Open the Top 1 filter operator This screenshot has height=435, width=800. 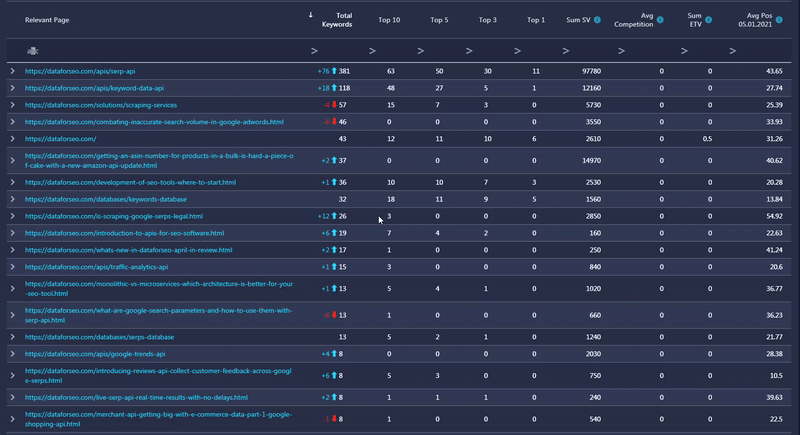517,50
